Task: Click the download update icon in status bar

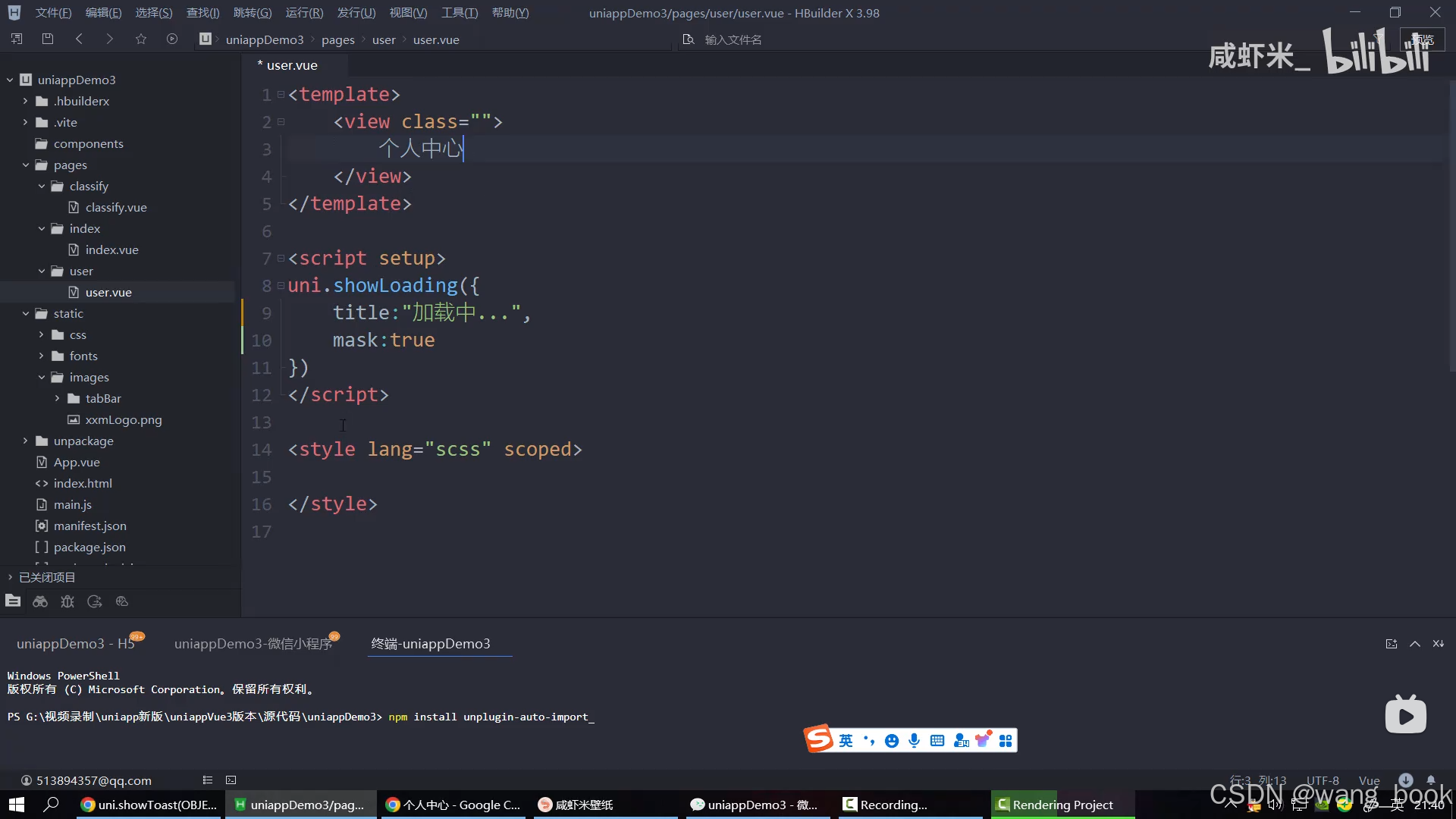Action: (1406, 780)
